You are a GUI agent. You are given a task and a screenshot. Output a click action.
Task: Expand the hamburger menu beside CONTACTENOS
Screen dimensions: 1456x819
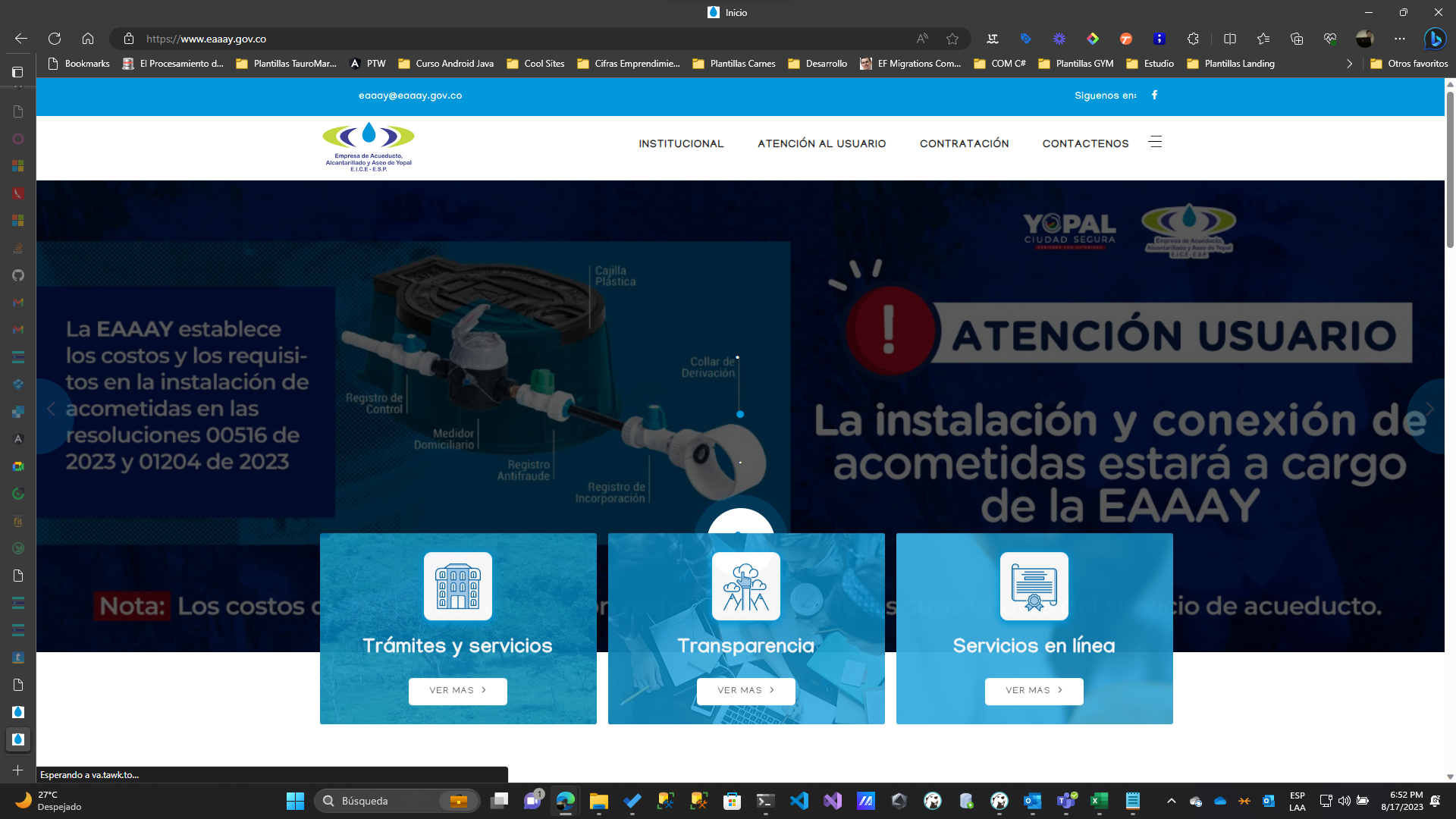[1156, 142]
